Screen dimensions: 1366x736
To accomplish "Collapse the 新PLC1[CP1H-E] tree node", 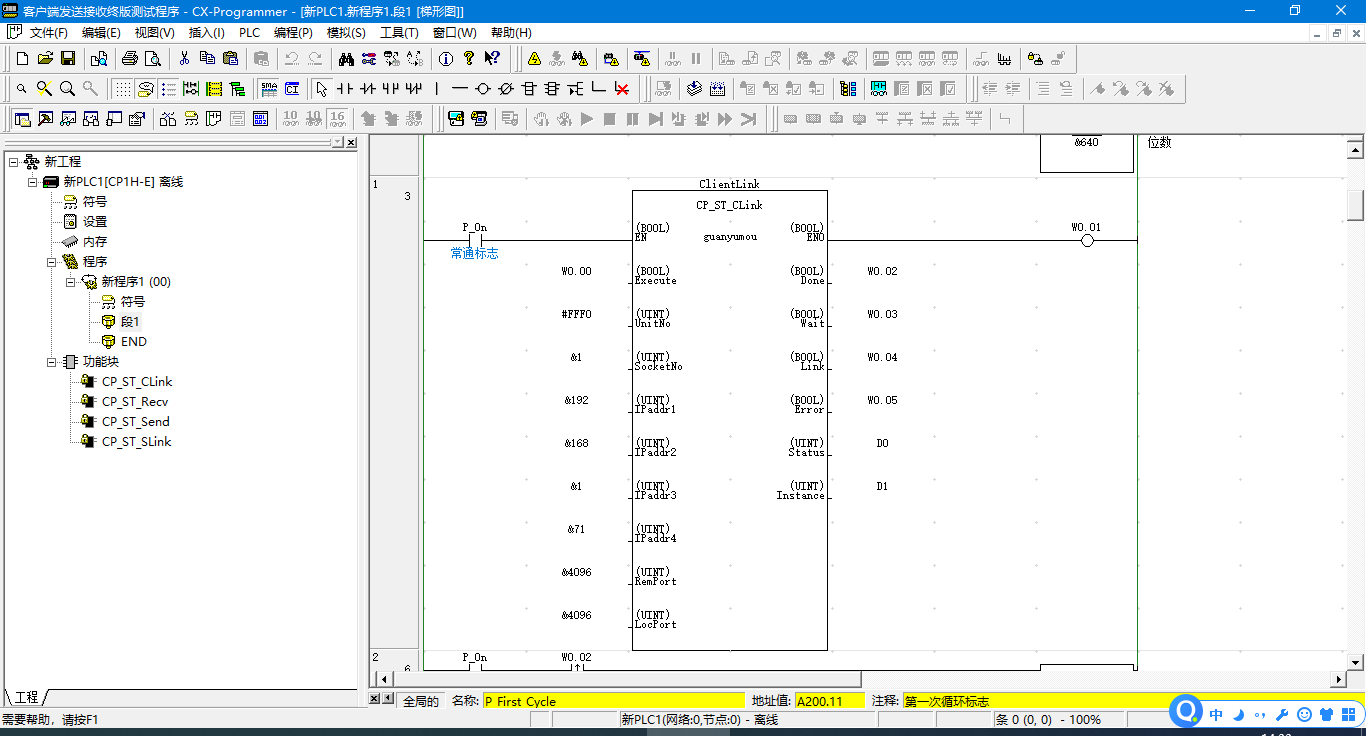I will click(32, 182).
